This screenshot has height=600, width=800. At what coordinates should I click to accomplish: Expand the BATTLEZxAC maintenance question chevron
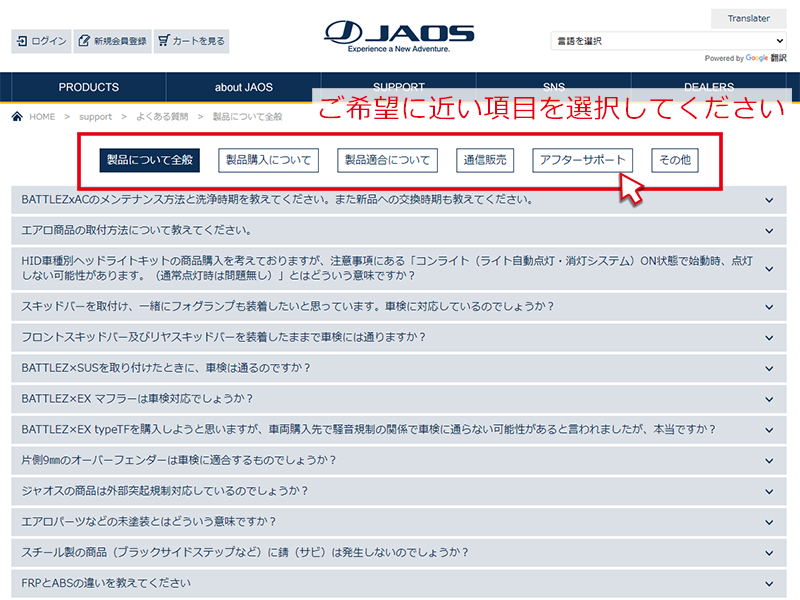[x=769, y=201]
